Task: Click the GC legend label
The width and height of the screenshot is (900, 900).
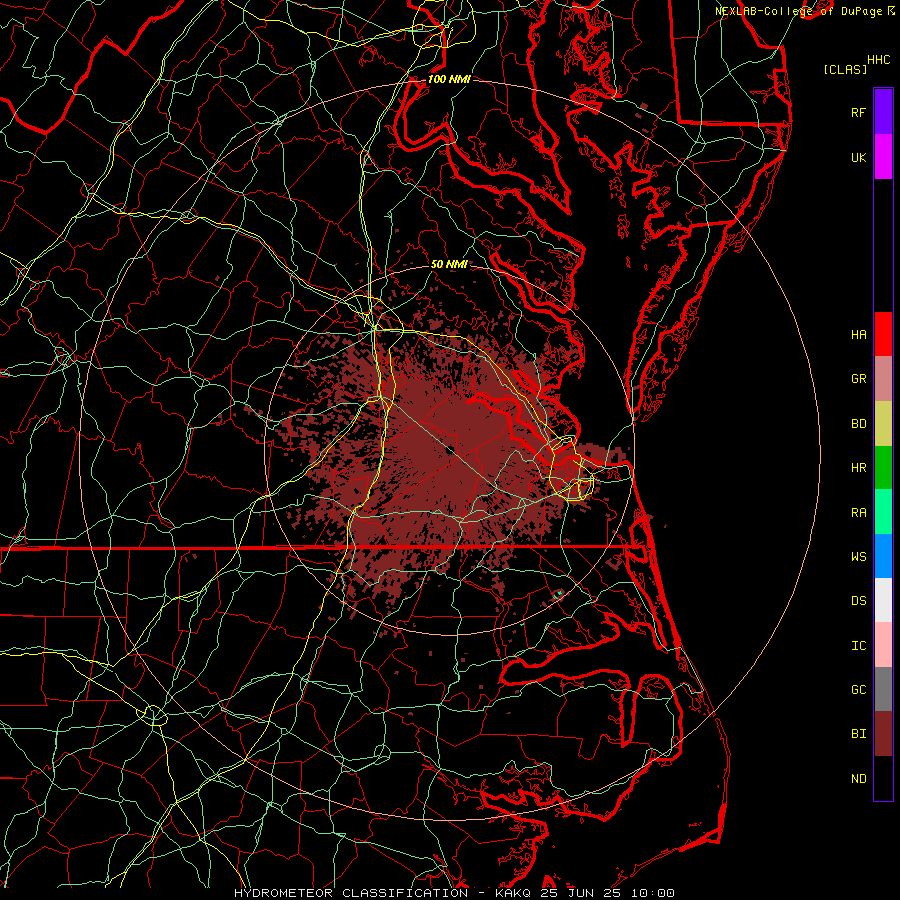Action: pos(858,690)
